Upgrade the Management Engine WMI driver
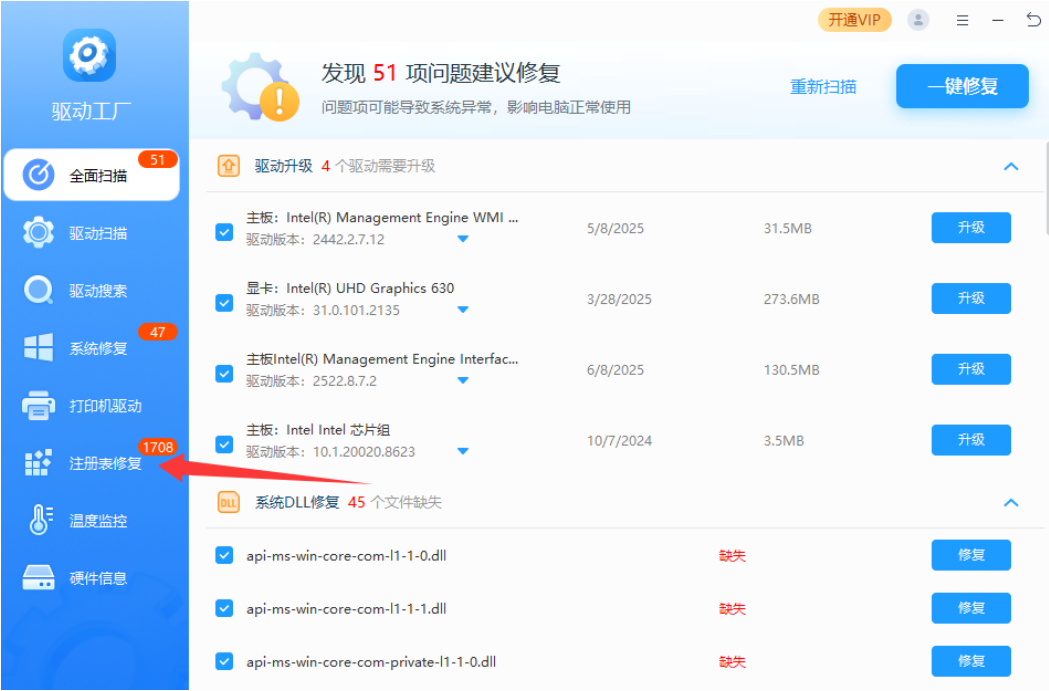1049x691 pixels. click(971, 228)
